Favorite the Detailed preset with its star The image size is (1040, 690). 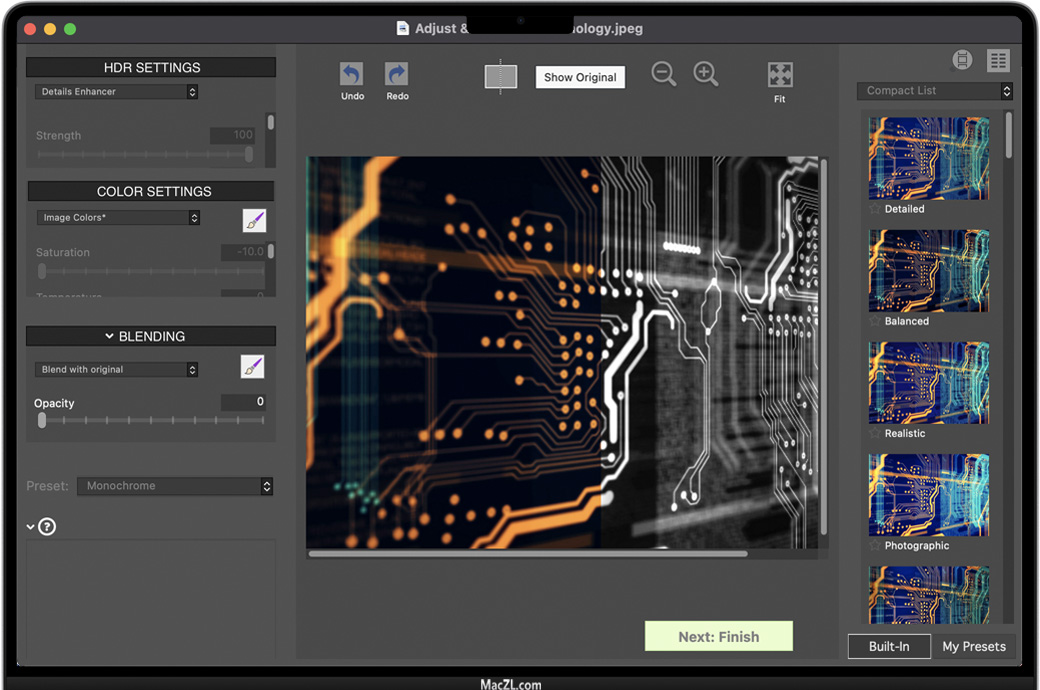coord(875,209)
